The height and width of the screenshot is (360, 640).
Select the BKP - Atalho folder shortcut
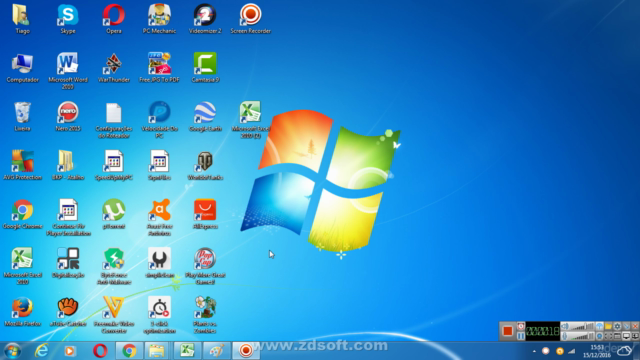point(68,165)
